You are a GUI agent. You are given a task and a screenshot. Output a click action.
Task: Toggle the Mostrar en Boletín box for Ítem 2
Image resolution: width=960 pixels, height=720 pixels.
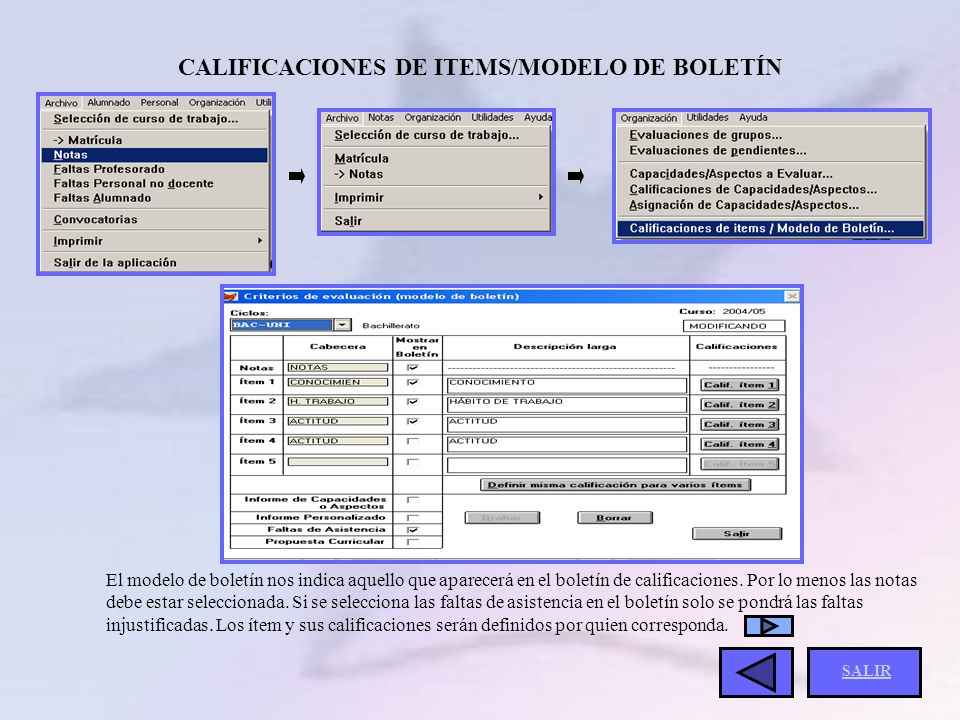[x=413, y=402]
